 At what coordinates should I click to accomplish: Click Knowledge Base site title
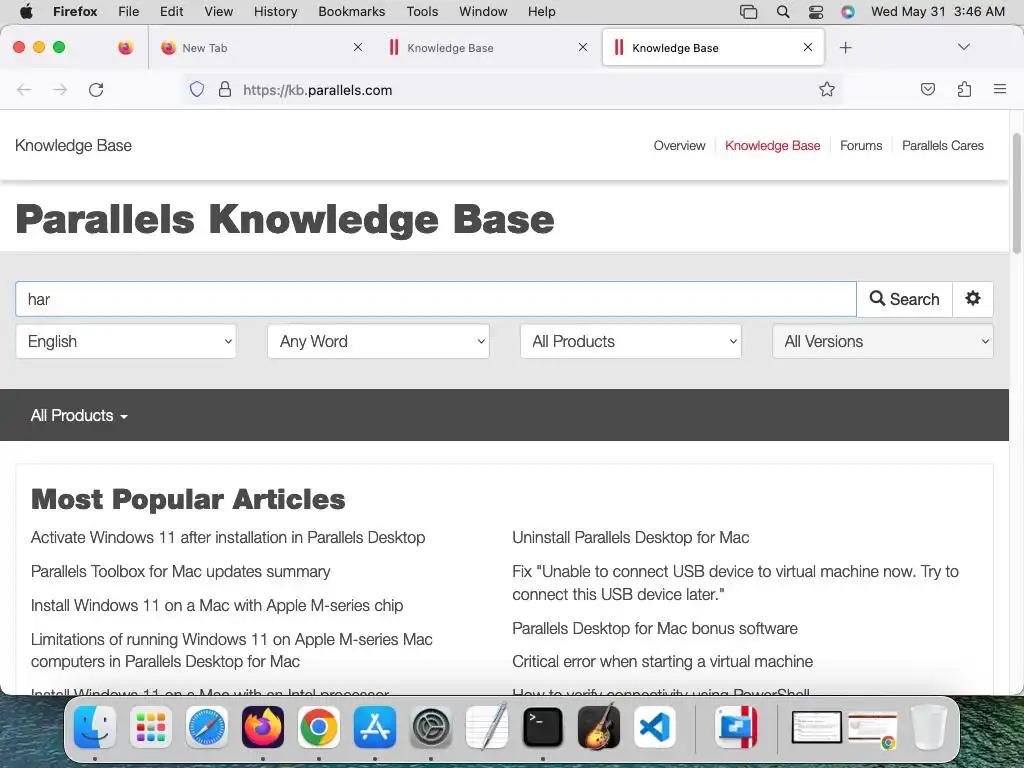(x=73, y=146)
